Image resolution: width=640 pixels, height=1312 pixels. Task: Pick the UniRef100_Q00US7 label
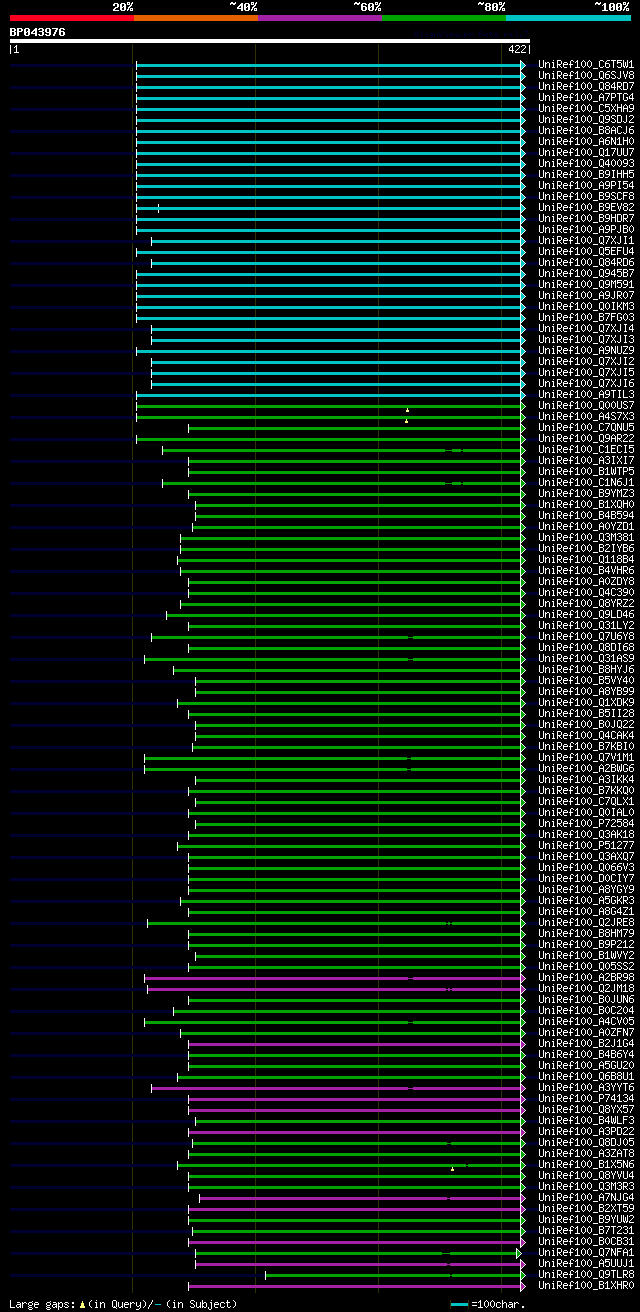[586, 405]
